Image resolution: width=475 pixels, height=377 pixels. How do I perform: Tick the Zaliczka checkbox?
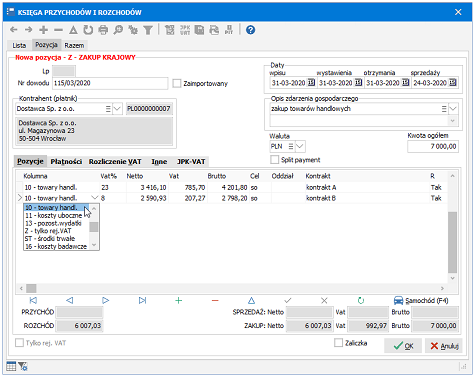tap(338, 343)
